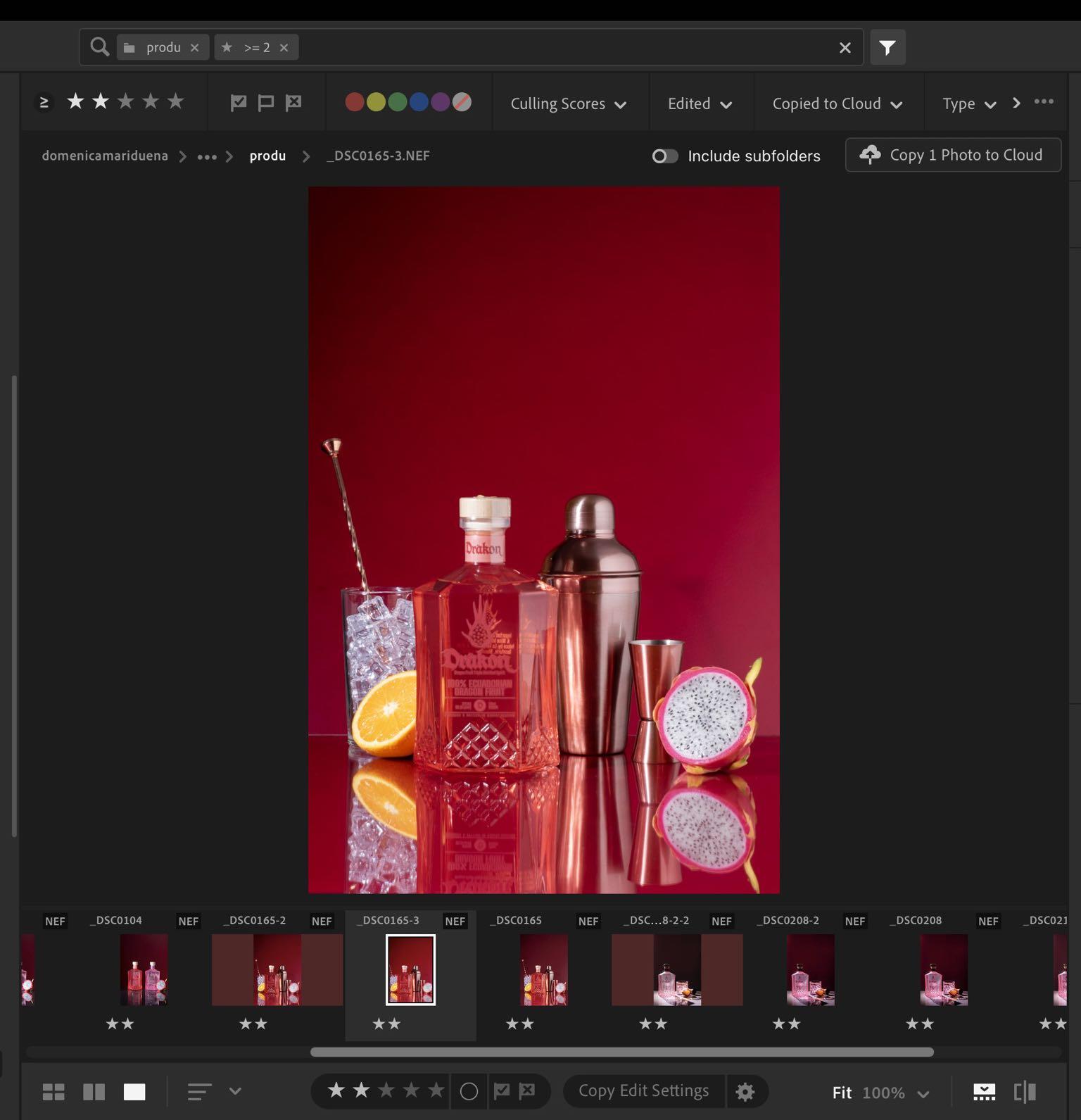1081x1120 pixels.
Task: Filter by one star in filter bar
Action: [x=75, y=102]
